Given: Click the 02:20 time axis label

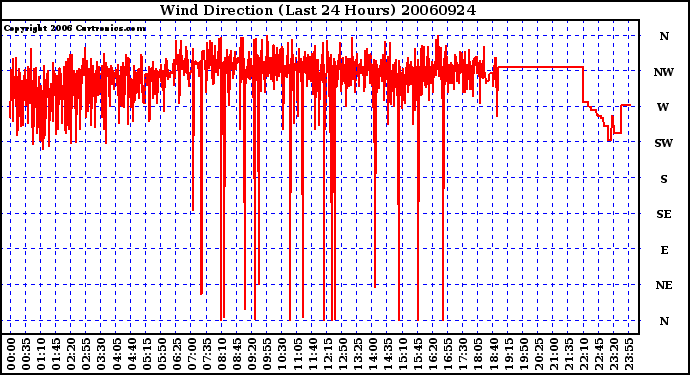Looking at the screenshot, I should pyautogui.click(x=71, y=354).
